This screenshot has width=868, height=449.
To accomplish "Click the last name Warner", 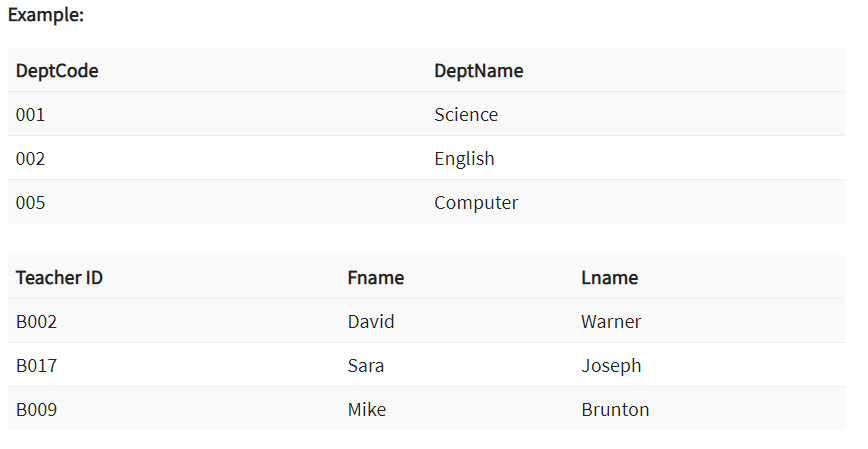I will click(611, 322).
